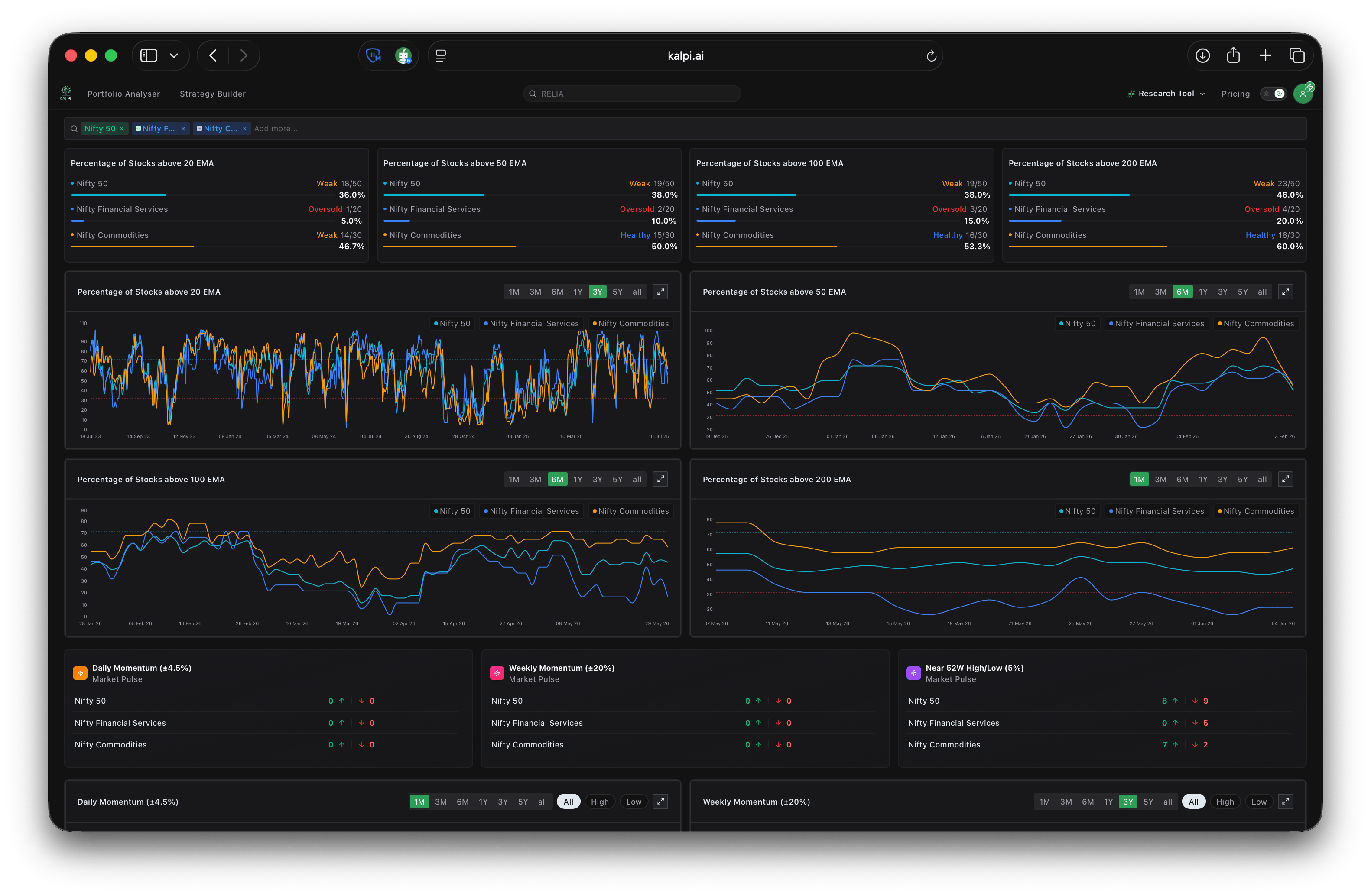Expand the Daily Momentum chart fullscreen
Viewport: 1371px width, 896px height.
point(660,802)
